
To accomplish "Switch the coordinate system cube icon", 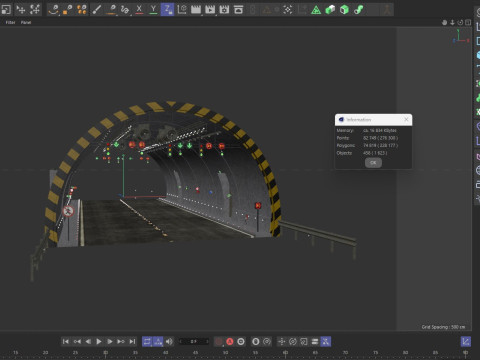I will pos(182,9).
